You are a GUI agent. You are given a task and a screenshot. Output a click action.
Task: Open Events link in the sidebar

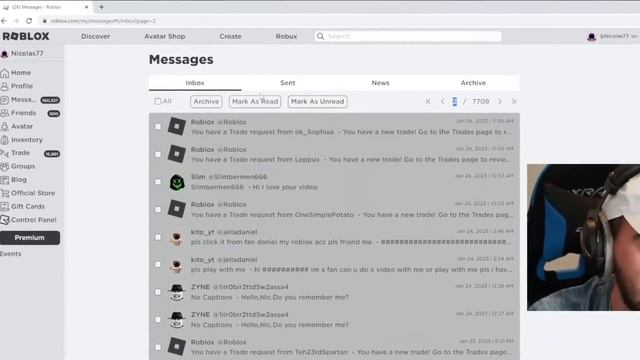[x=11, y=254]
